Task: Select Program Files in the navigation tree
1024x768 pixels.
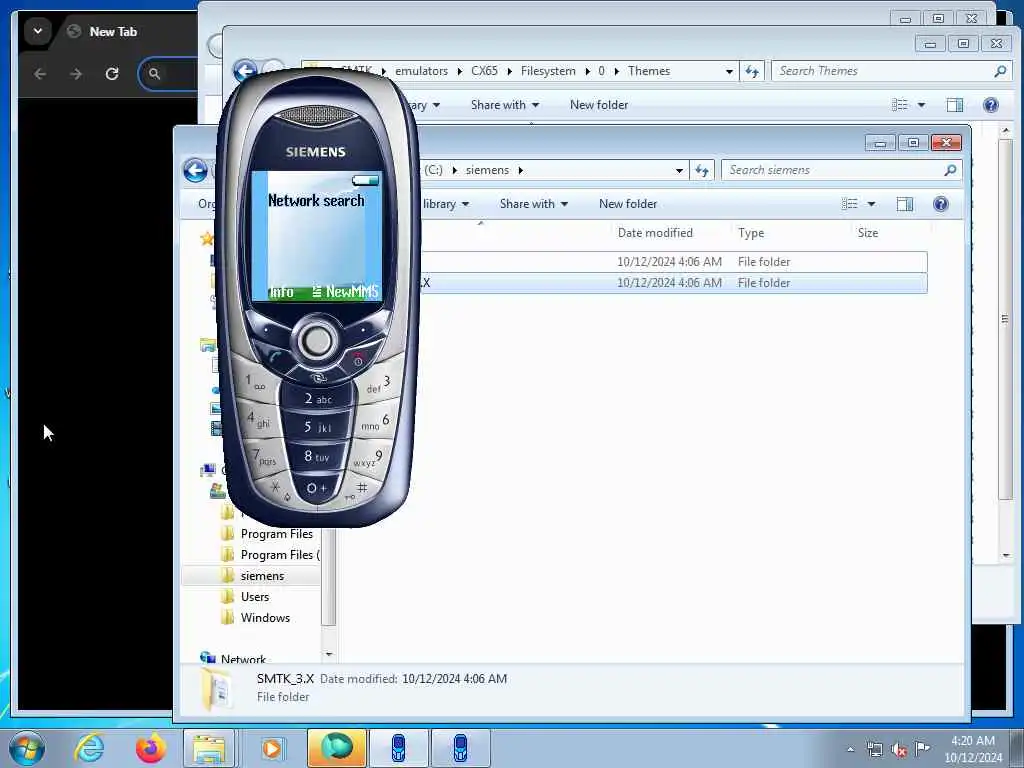Action: 276,534
